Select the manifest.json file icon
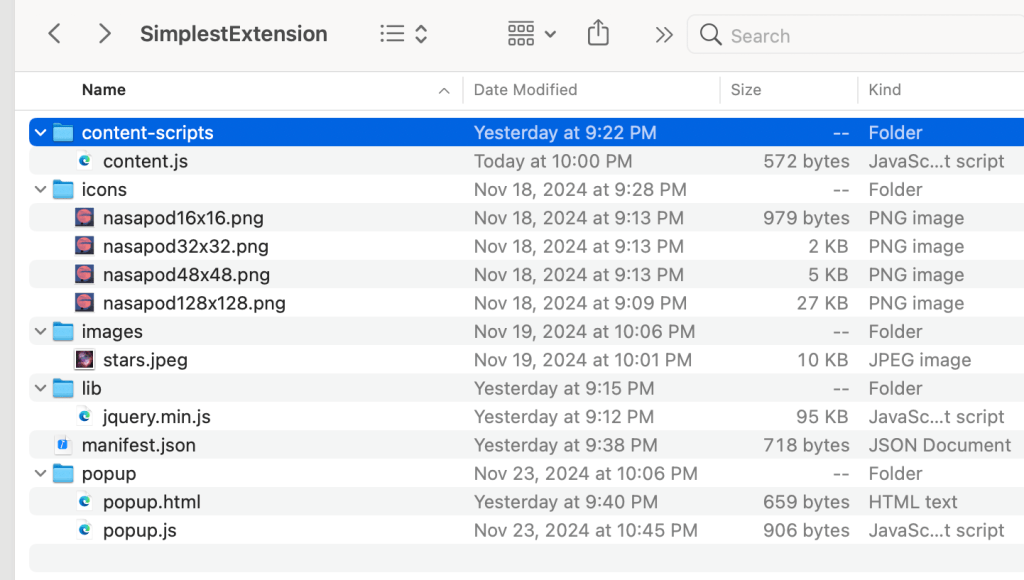The width and height of the screenshot is (1024, 580). (x=63, y=446)
